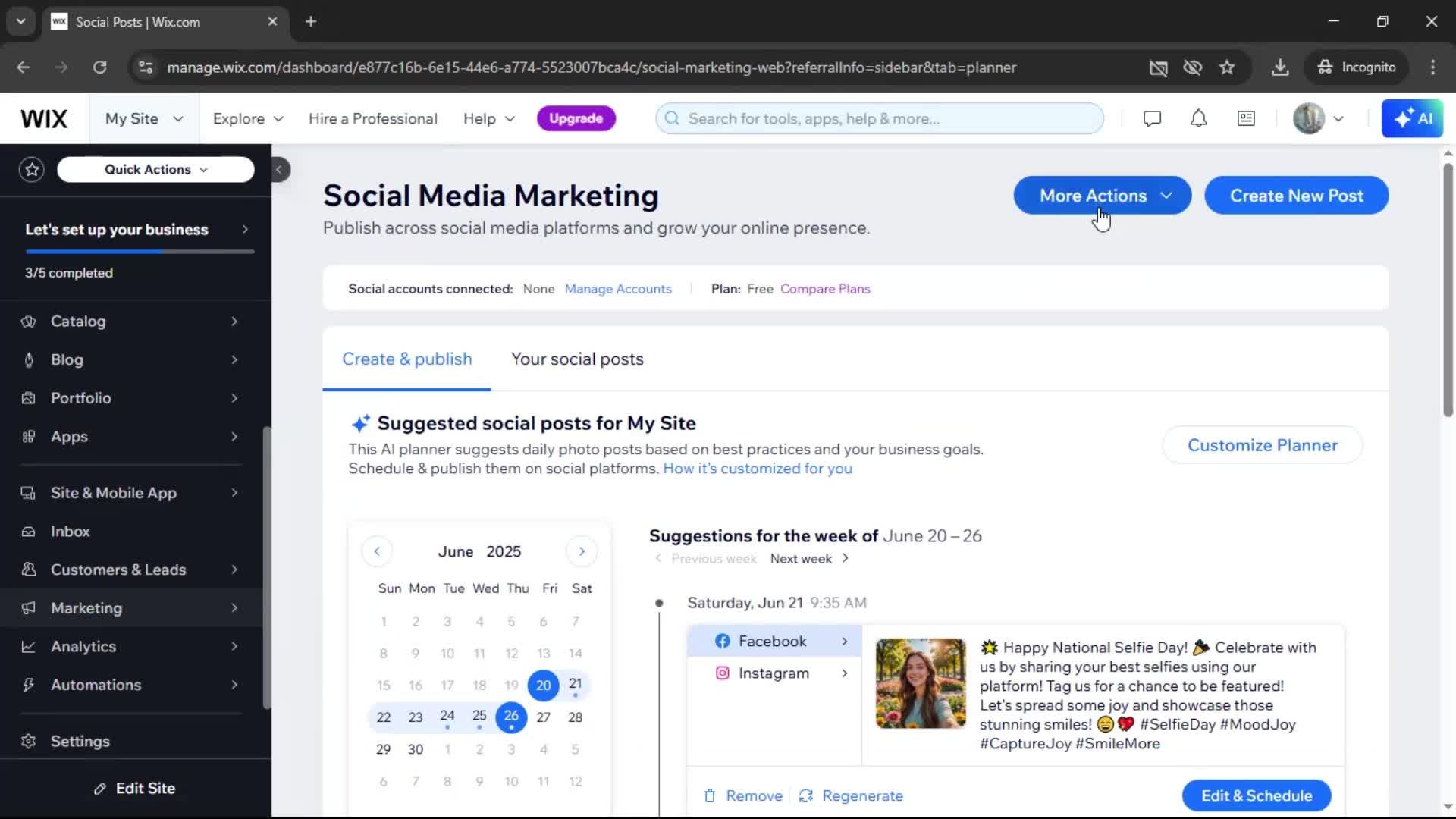Click the Portfolio sidebar icon
The height and width of the screenshot is (819, 1456).
(29, 398)
